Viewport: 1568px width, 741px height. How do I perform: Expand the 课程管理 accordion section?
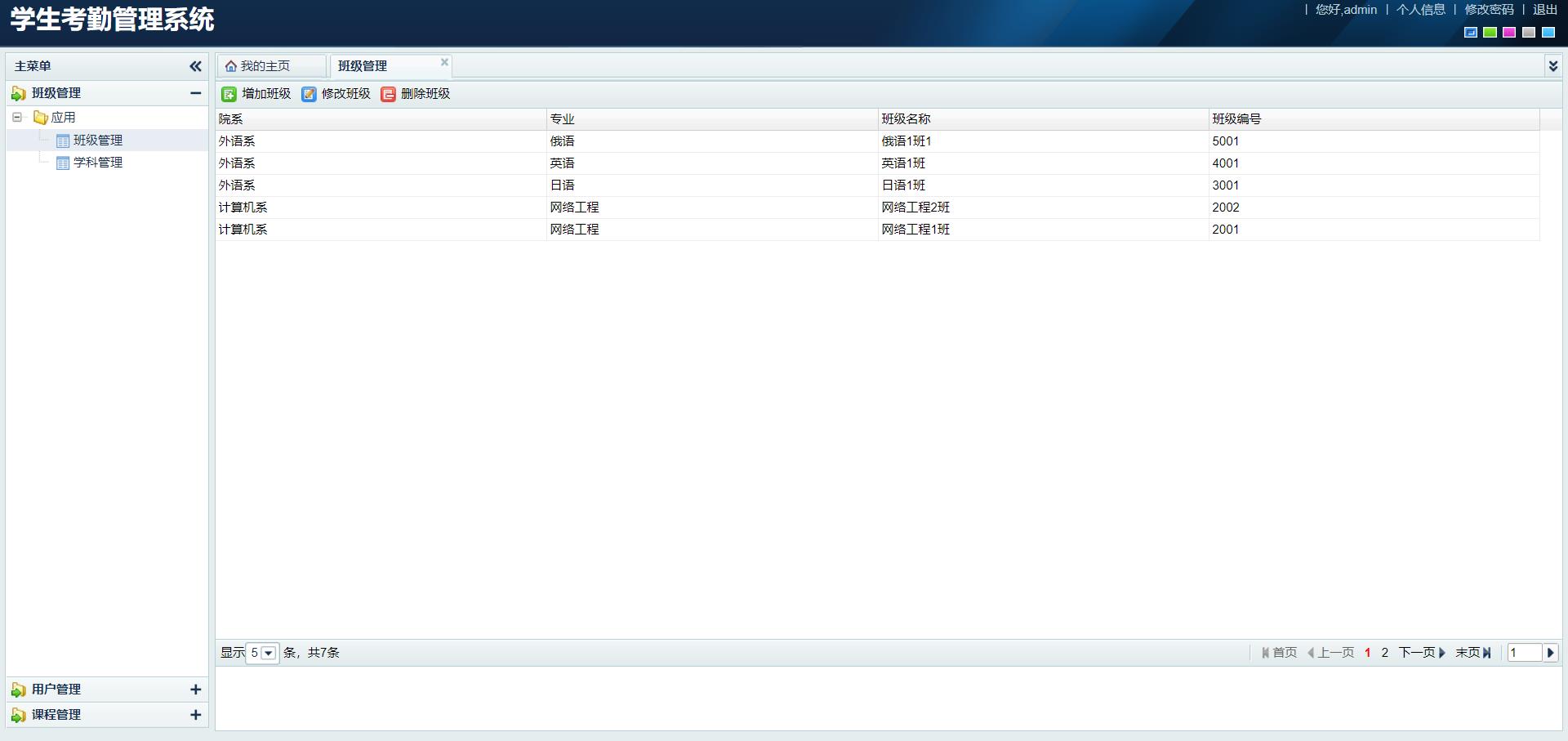pos(195,715)
